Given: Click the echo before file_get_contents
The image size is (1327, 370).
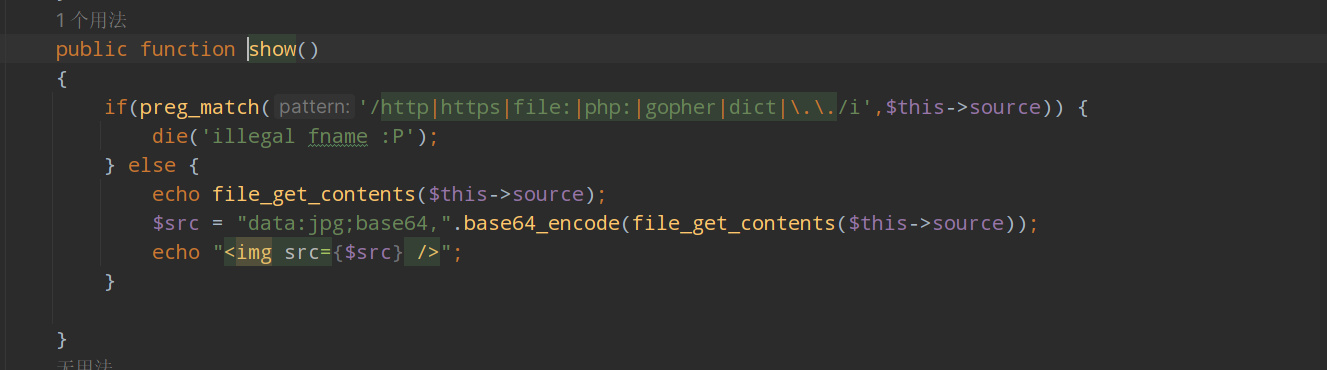Looking at the screenshot, I should tap(176, 194).
